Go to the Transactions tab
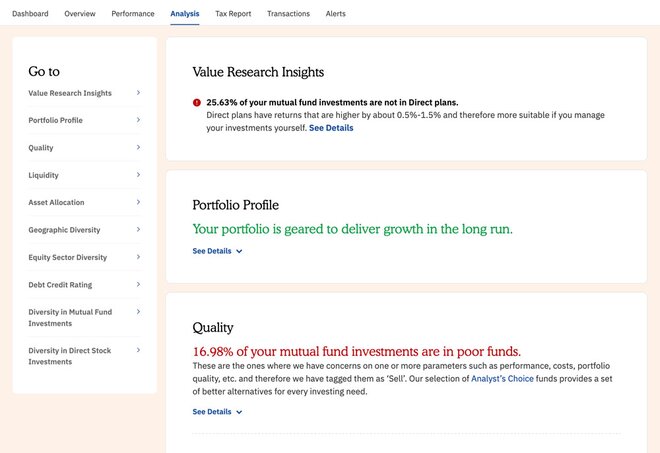The image size is (660, 453). click(x=288, y=14)
